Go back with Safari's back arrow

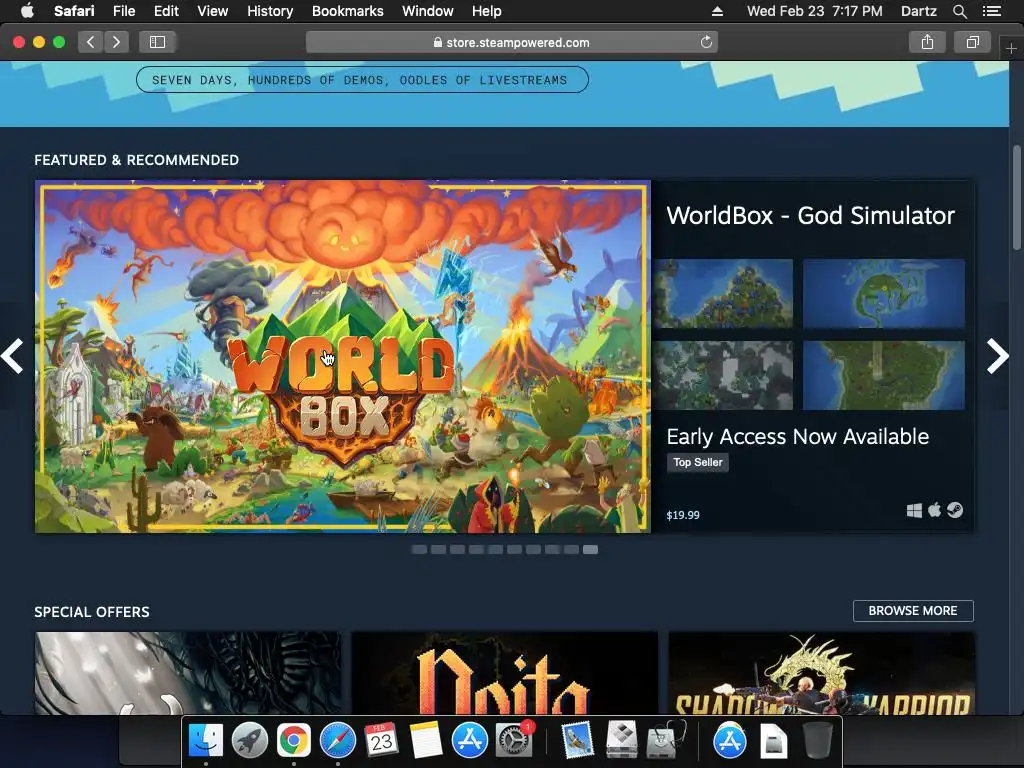91,42
